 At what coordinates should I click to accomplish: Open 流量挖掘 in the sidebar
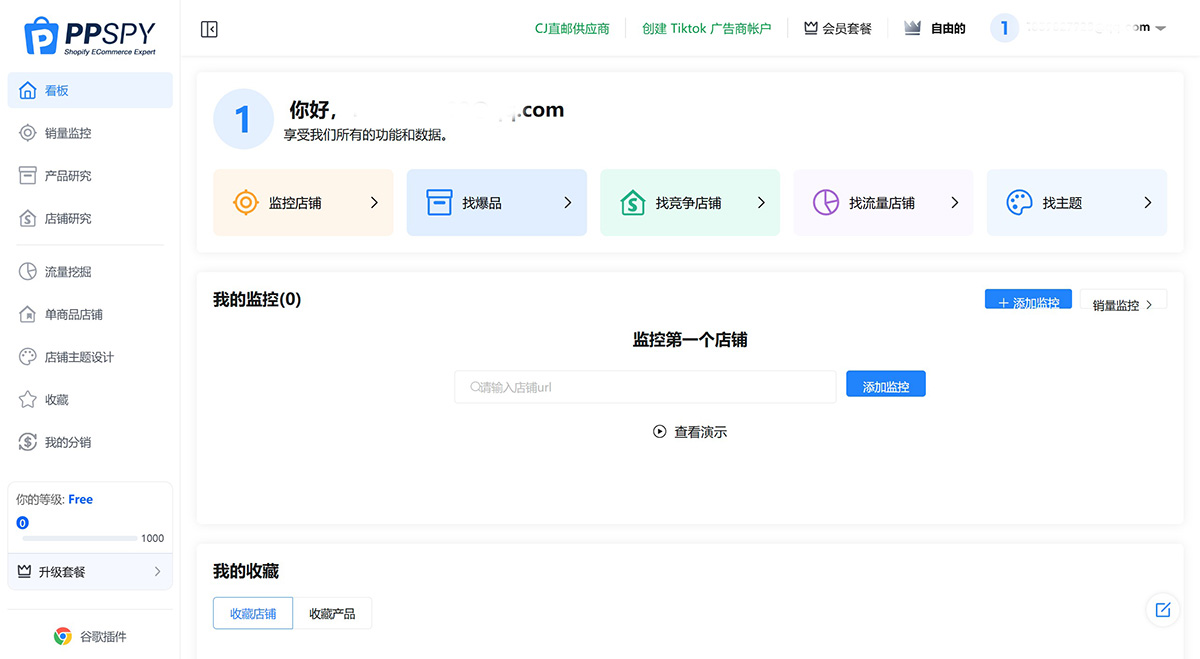68,272
